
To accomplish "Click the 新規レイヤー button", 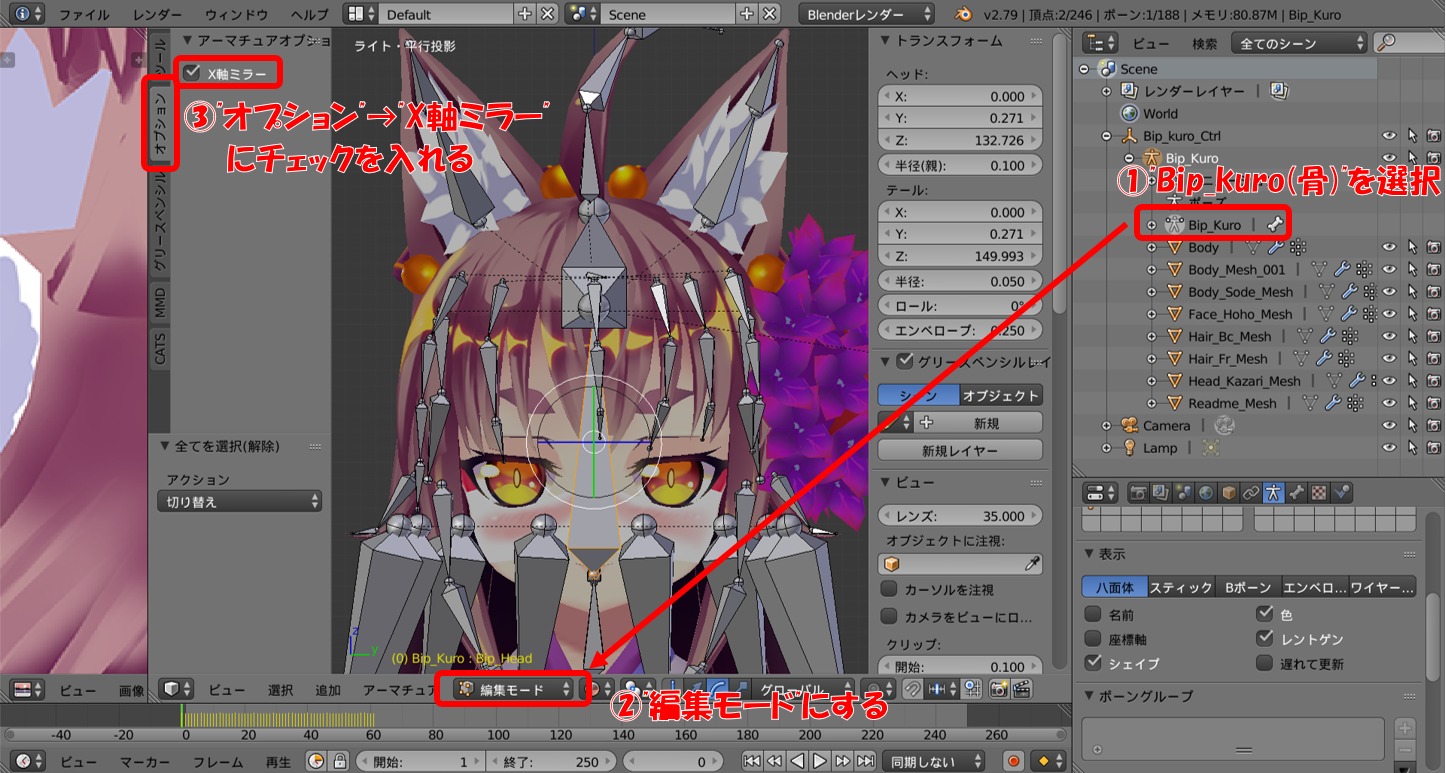I will pyautogui.click(x=959, y=450).
